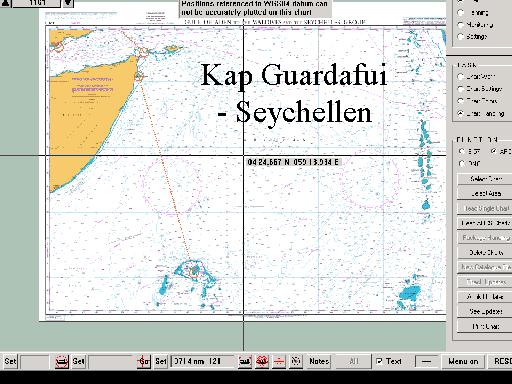Open the dash line-style box beside Text

pyautogui.click(x=426, y=361)
